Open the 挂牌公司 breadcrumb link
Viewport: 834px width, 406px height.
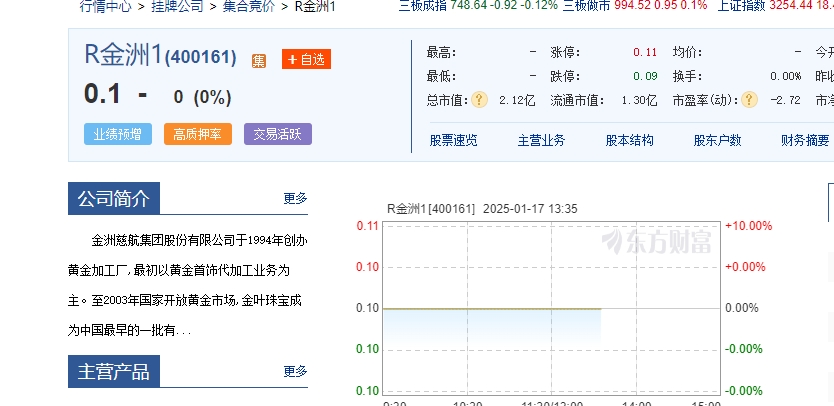click(177, 6)
